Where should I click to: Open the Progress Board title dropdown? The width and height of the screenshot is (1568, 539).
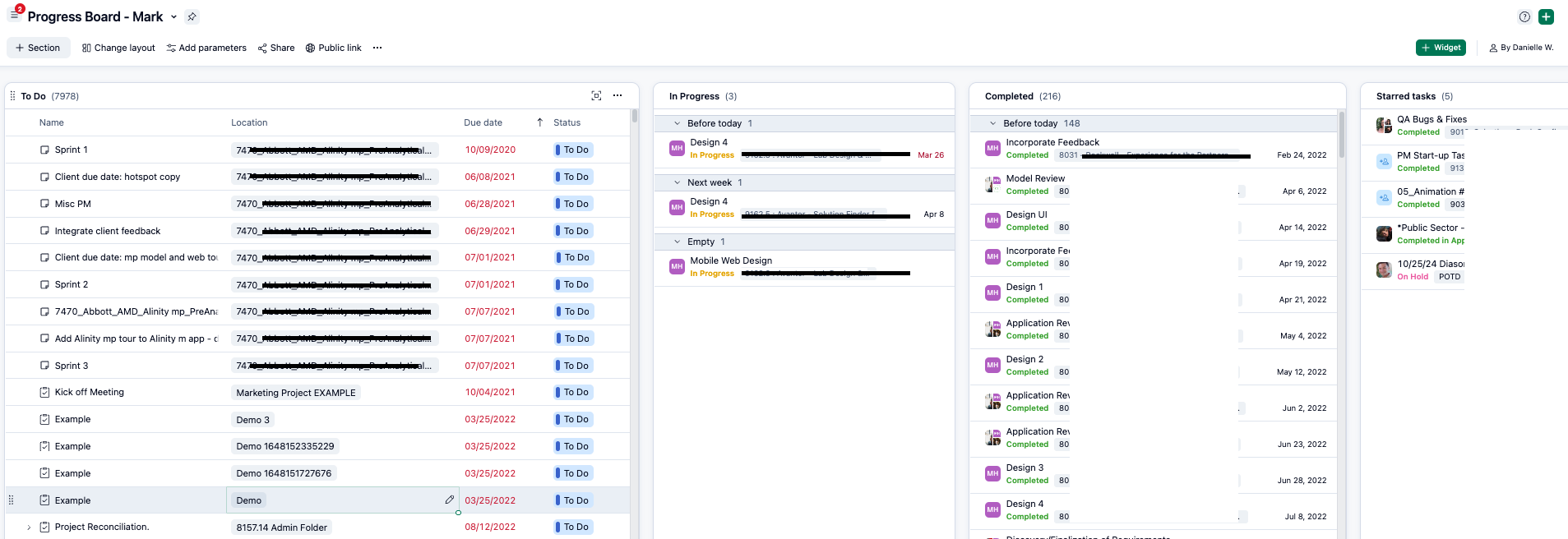[x=173, y=17]
